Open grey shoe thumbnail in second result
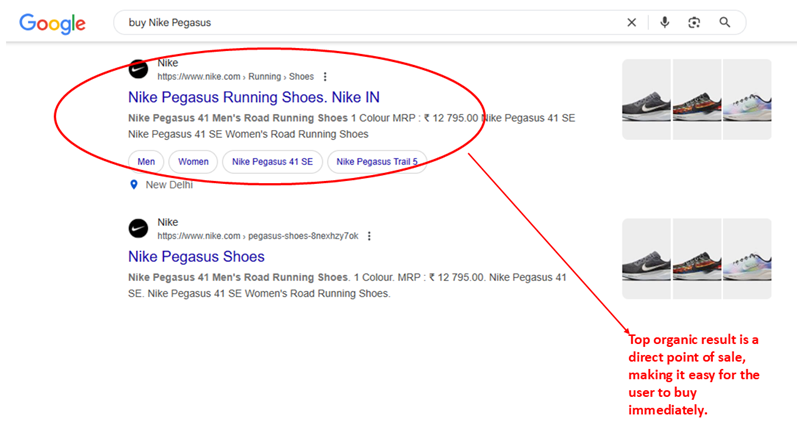This screenshot has width=797, height=428. pyautogui.click(x=647, y=259)
